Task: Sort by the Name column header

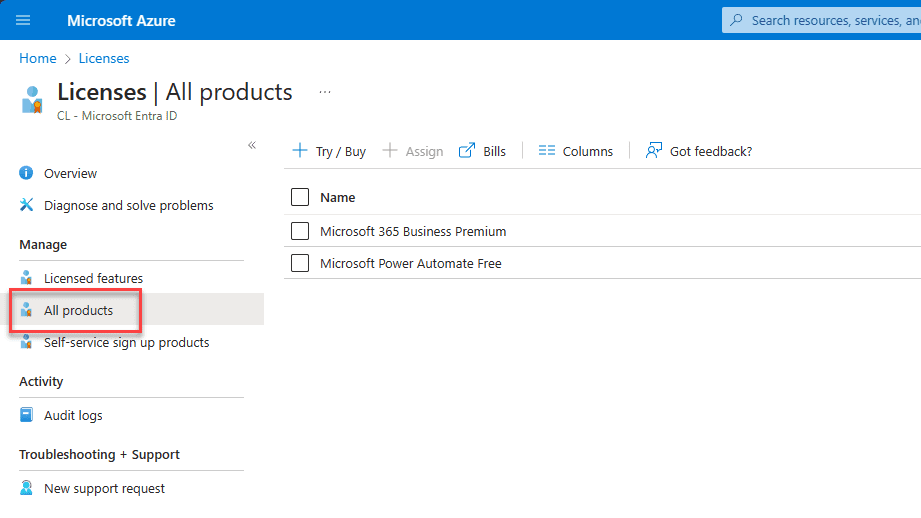Action: click(x=337, y=198)
